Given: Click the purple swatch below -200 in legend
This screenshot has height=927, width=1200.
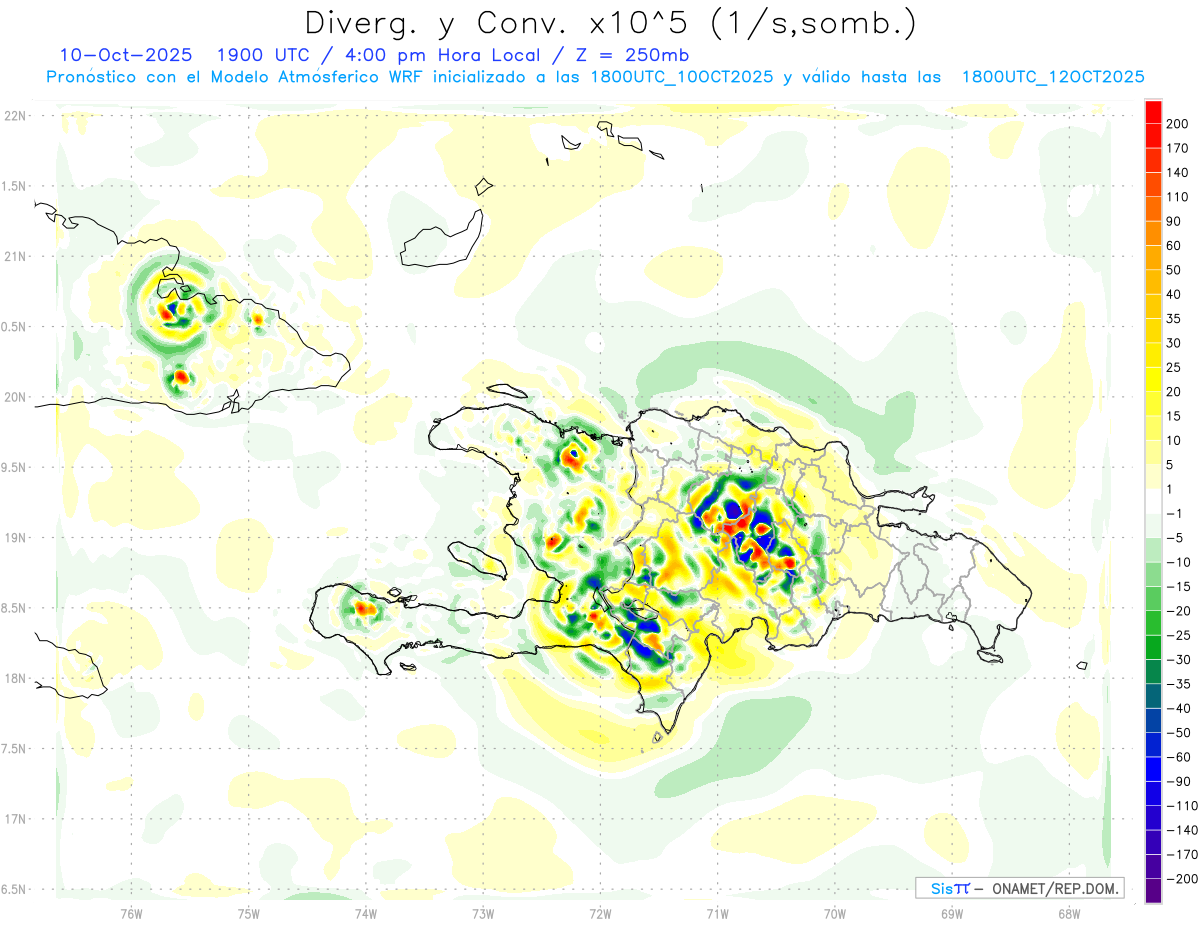Looking at the screenshot, I should click(1153, 891).
